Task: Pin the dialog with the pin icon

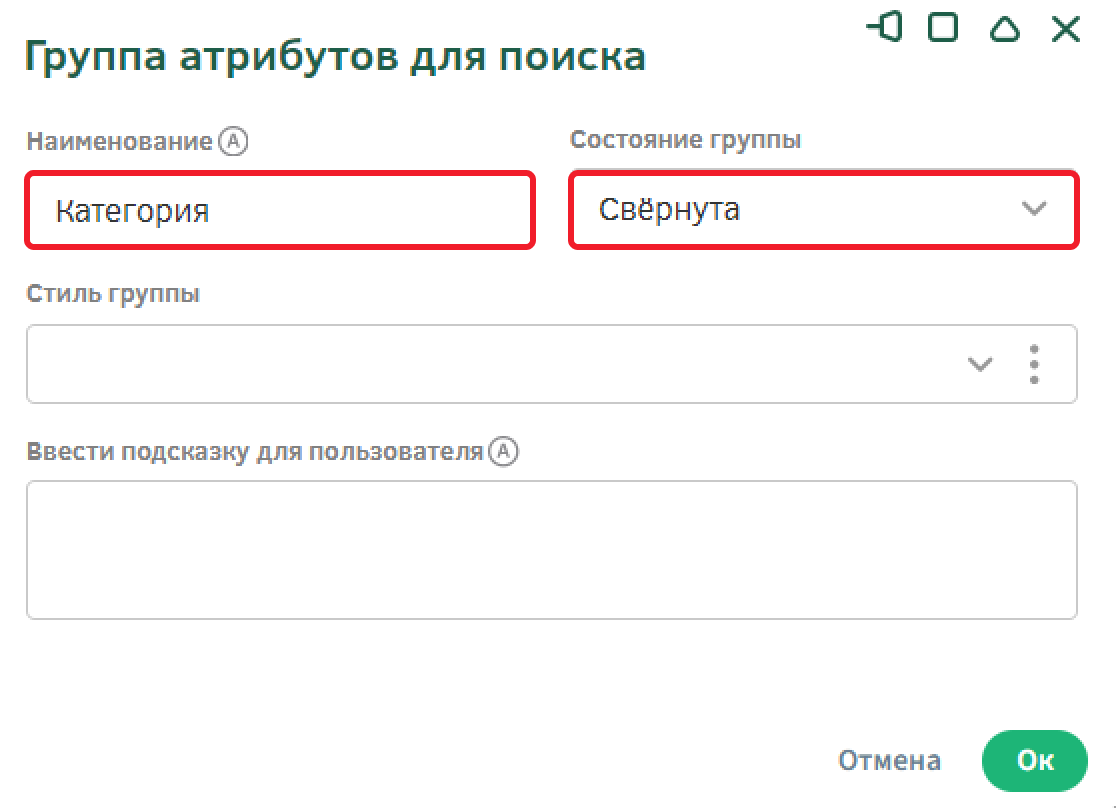Action: pos(885,28)
